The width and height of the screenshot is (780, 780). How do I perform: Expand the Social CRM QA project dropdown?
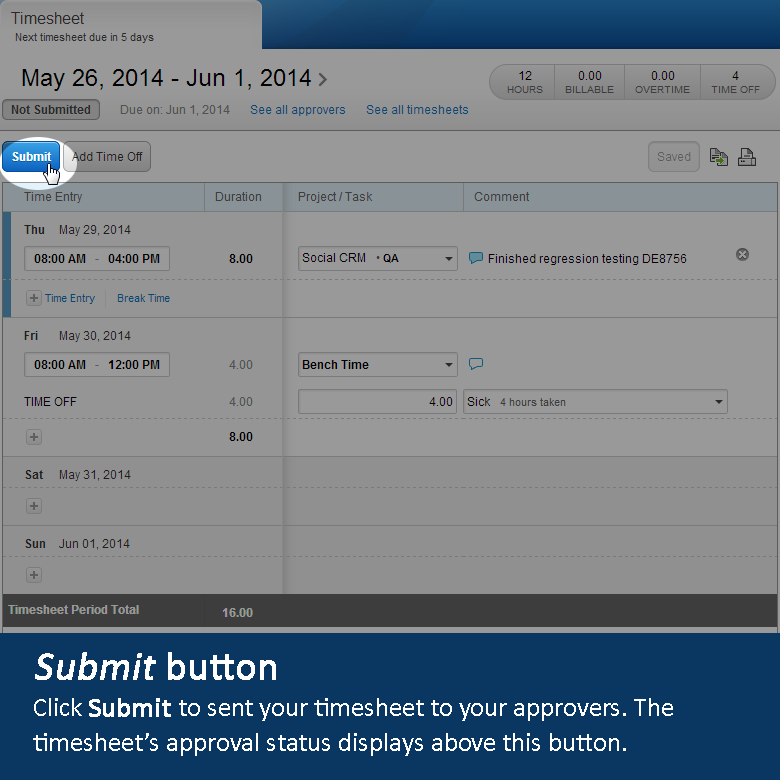click(448, 259)
